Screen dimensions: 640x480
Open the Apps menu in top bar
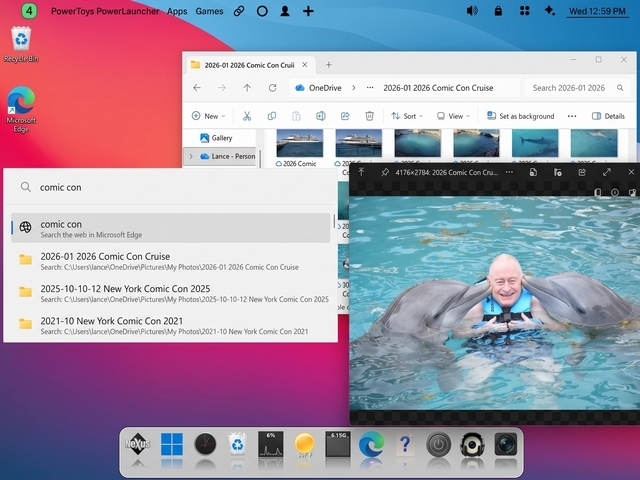click(x=177, y=11)
